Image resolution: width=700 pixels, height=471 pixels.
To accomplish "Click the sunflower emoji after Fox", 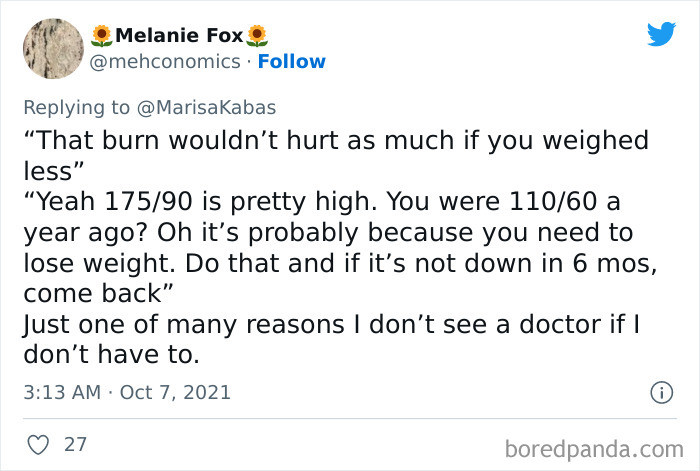I will pyautogui.click(x=258, y=36).
